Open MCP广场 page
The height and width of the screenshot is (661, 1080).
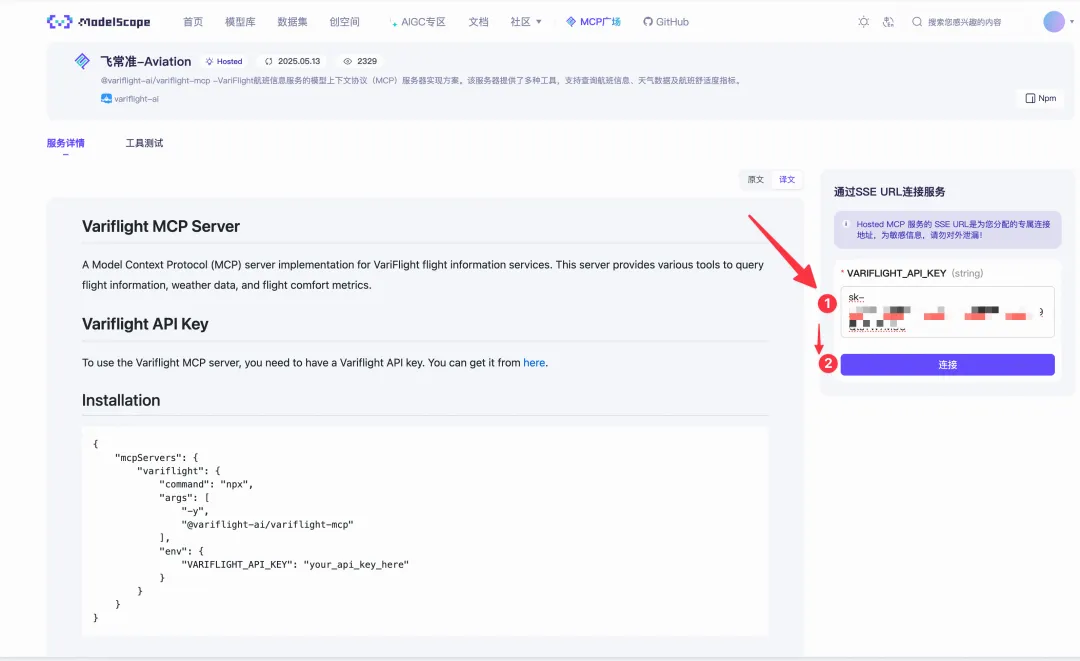(593, 22)
